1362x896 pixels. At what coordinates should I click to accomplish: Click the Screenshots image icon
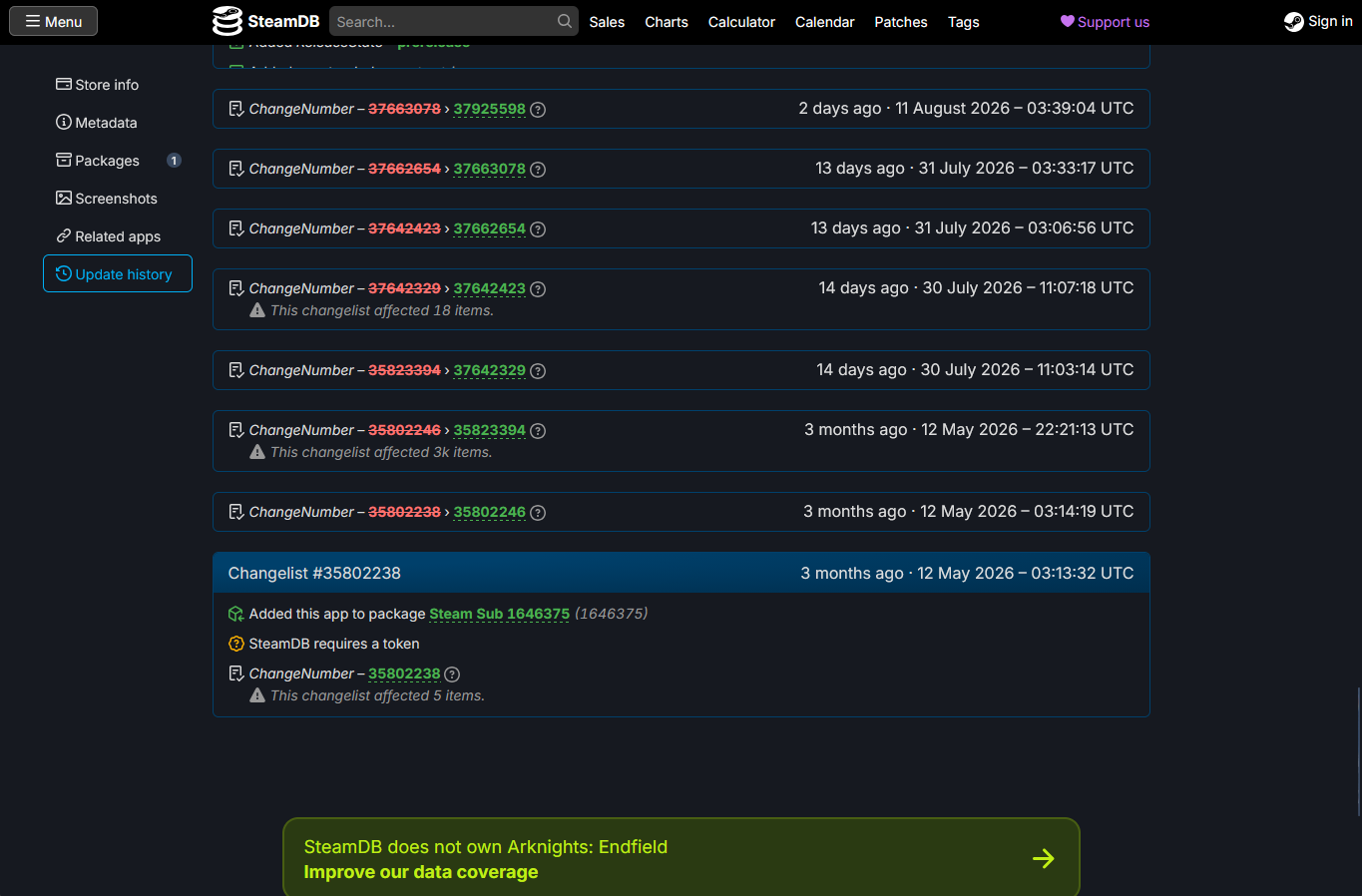pyautogui.click(x=64, y=198)
